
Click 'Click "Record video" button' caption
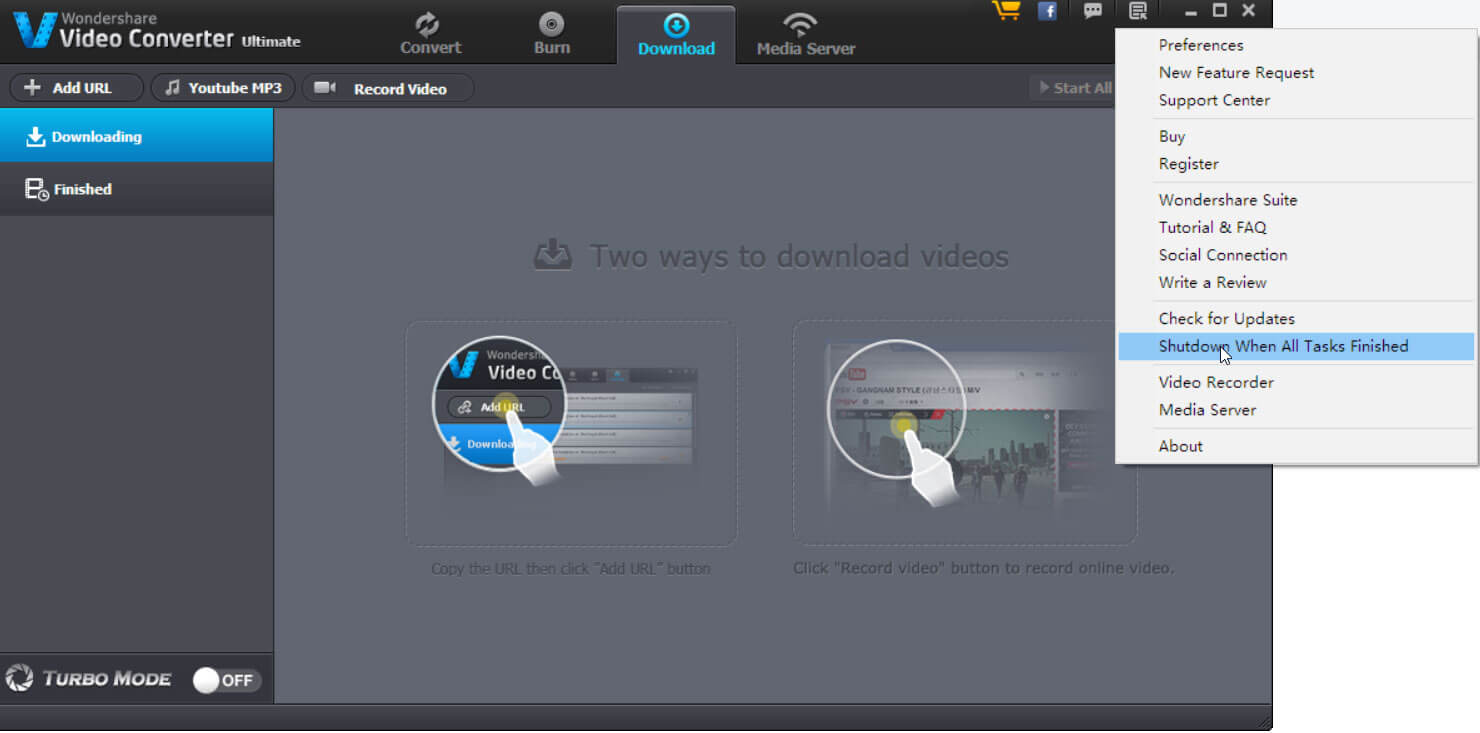coord(983,568)
